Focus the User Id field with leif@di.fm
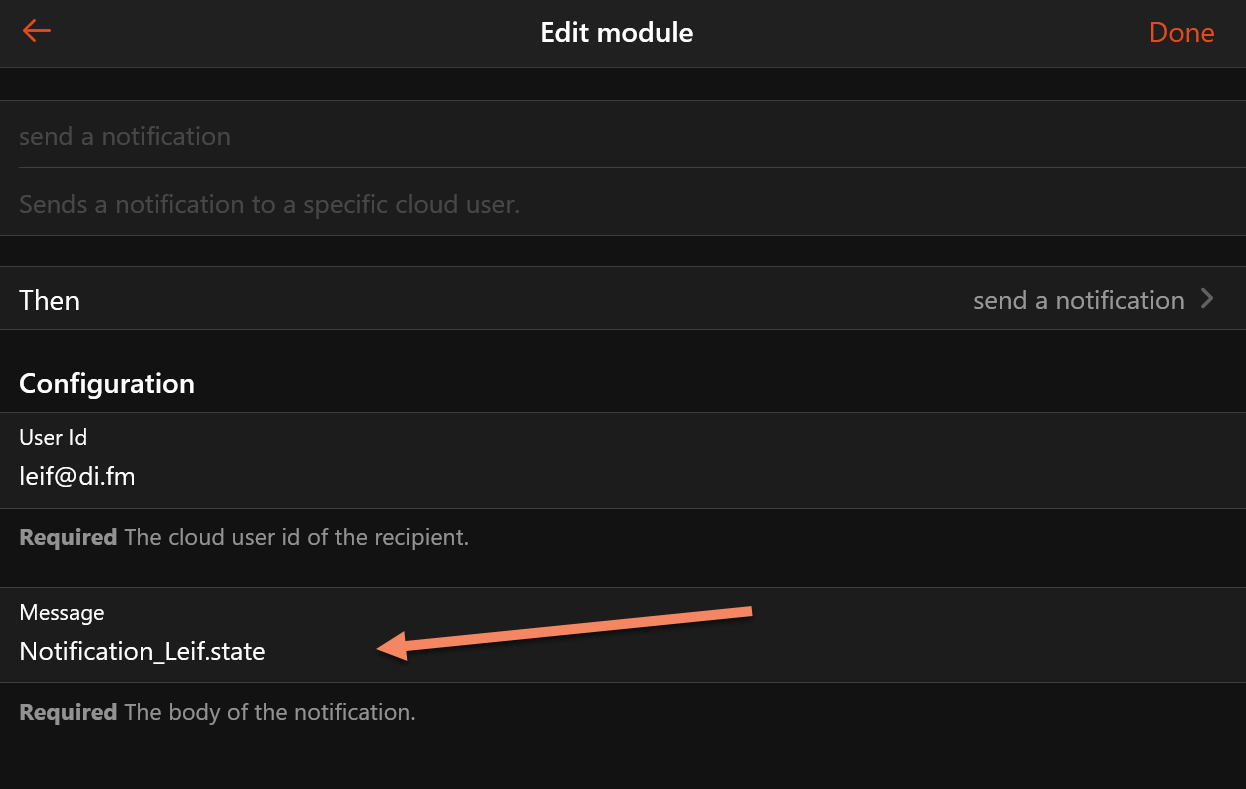The height and width of the screenshot is (789, 1246). 78,476
